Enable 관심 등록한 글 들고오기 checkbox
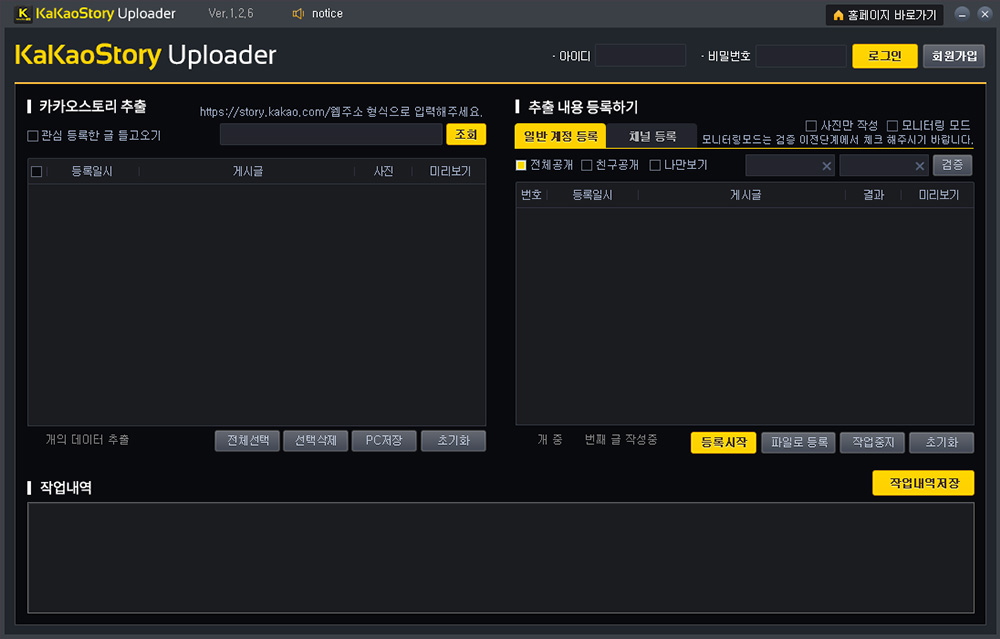This screenshot has height=639, width=1000. tap(33, 135)
